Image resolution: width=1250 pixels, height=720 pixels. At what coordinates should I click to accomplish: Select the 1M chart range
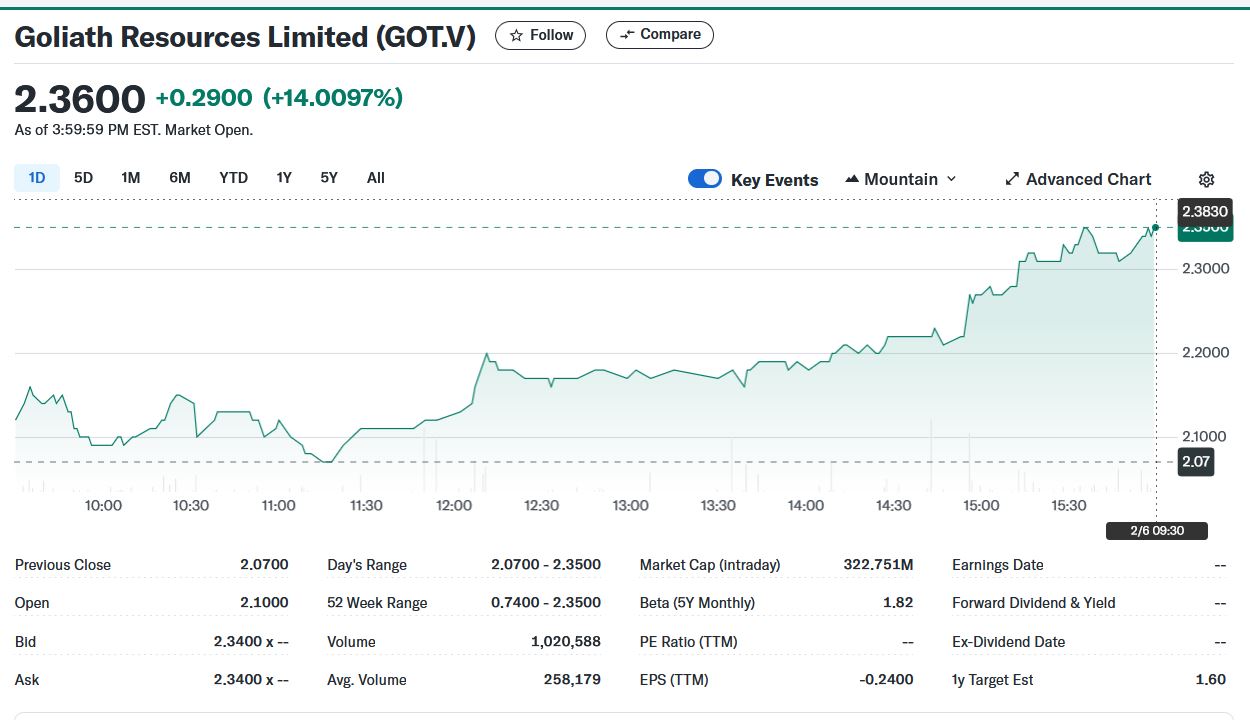pos(130,178)
